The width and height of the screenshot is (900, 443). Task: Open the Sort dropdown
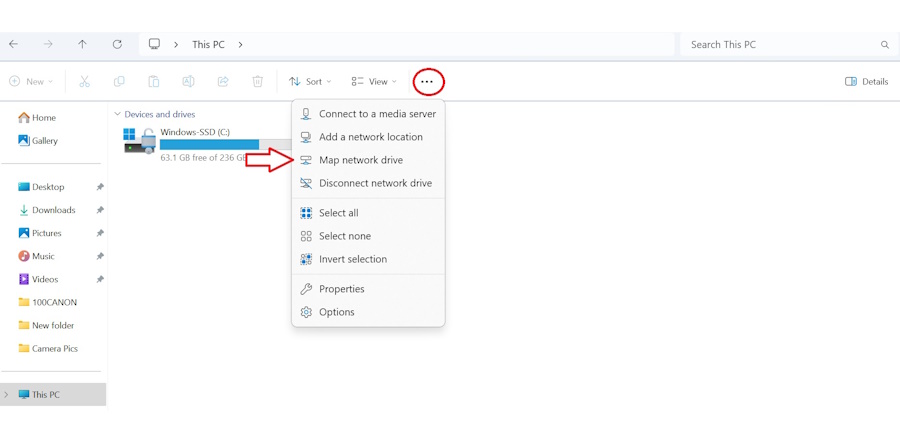click(x=310, y=82)
